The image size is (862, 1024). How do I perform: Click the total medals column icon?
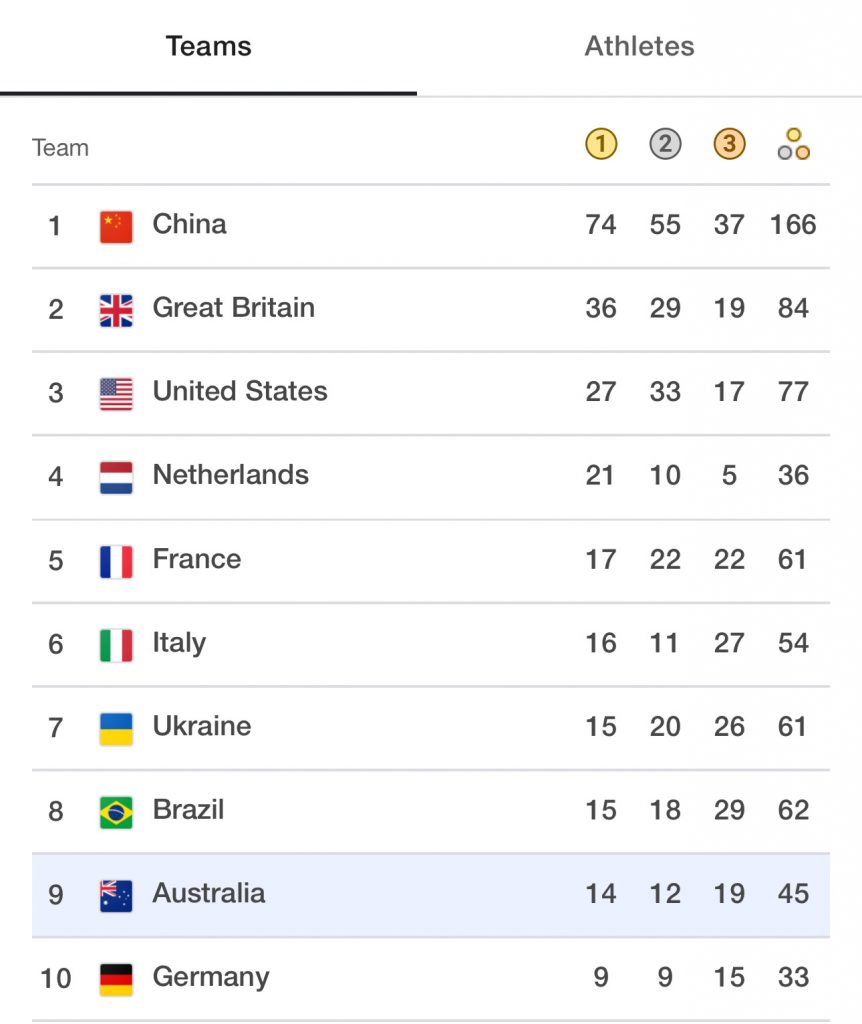click(793, 144)
